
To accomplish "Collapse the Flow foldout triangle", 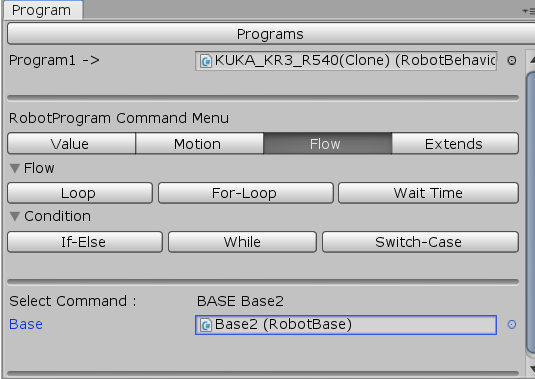I will click(15, 168).
